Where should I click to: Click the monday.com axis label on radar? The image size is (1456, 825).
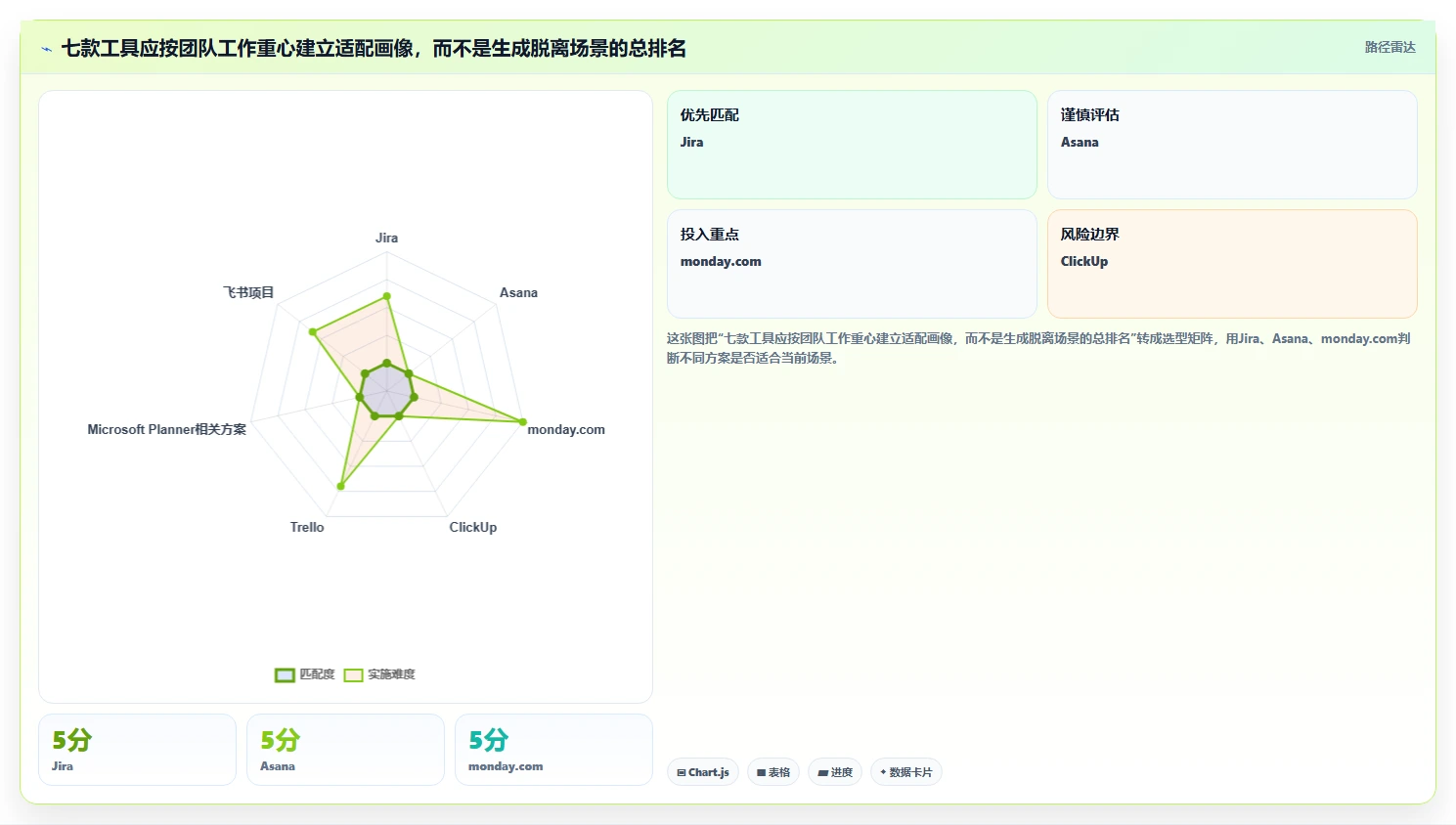[x=566, y=429]
